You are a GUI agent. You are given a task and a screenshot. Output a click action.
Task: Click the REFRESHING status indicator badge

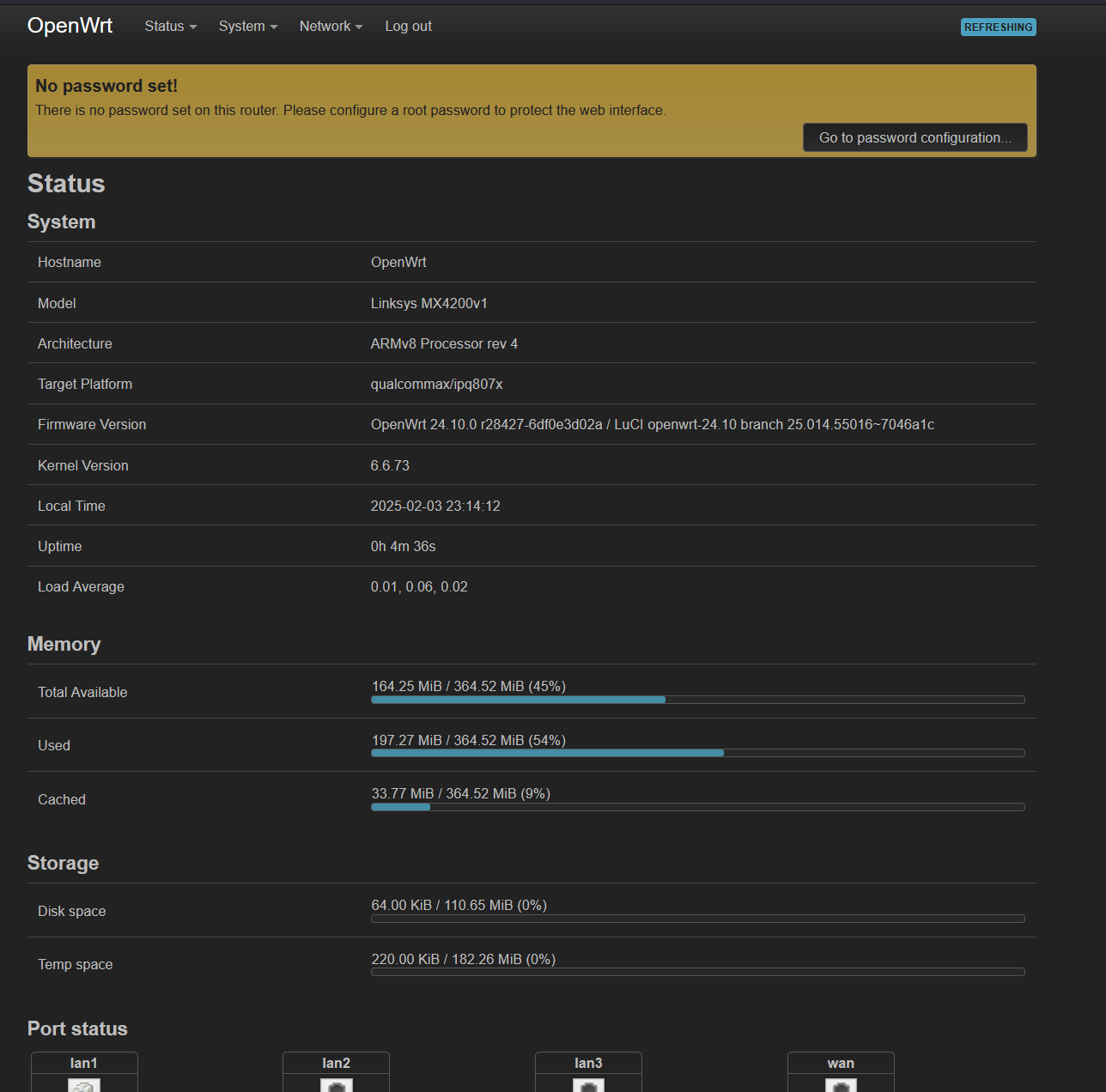pyautogui.click(x=998, y=27)
